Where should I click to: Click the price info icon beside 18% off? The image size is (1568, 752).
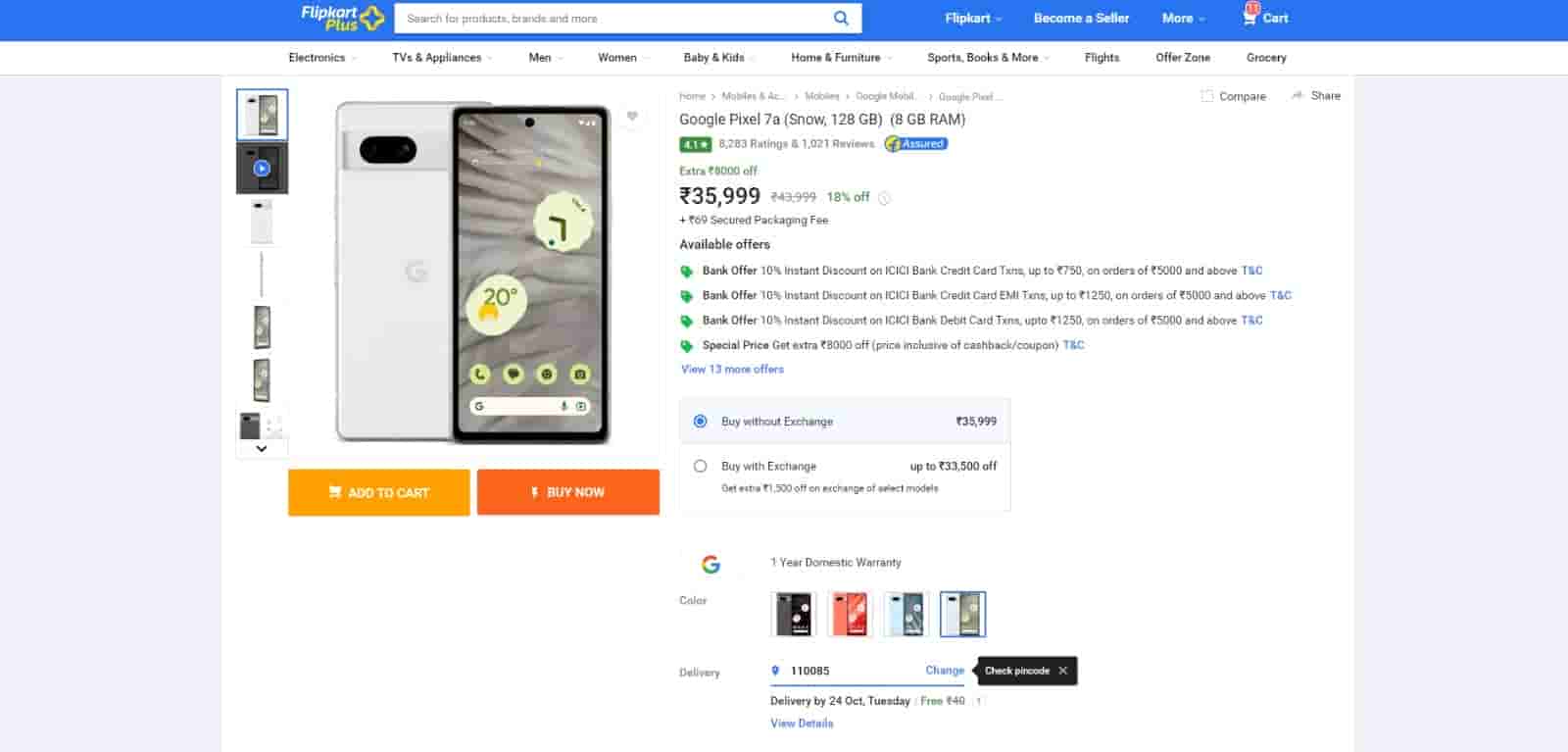pos(884,198)
